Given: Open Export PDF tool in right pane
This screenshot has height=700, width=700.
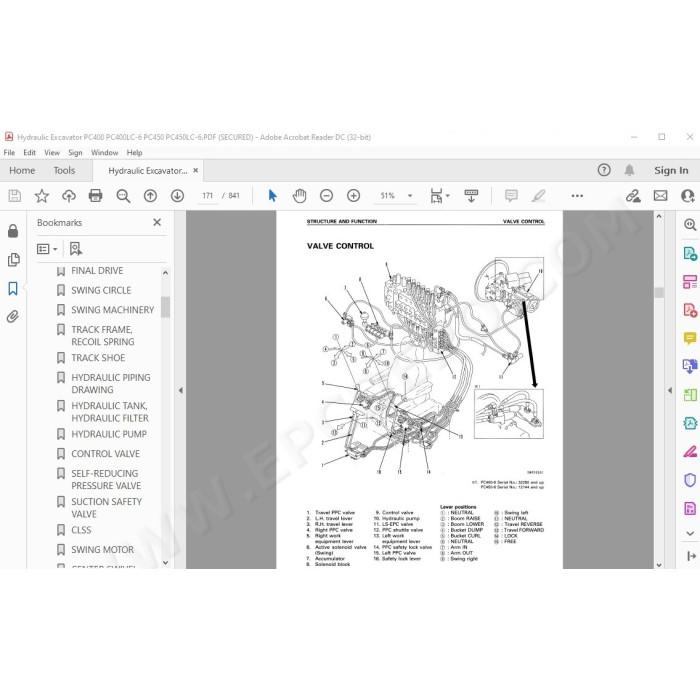Looking at the screenshot, I should pos(690,254).
